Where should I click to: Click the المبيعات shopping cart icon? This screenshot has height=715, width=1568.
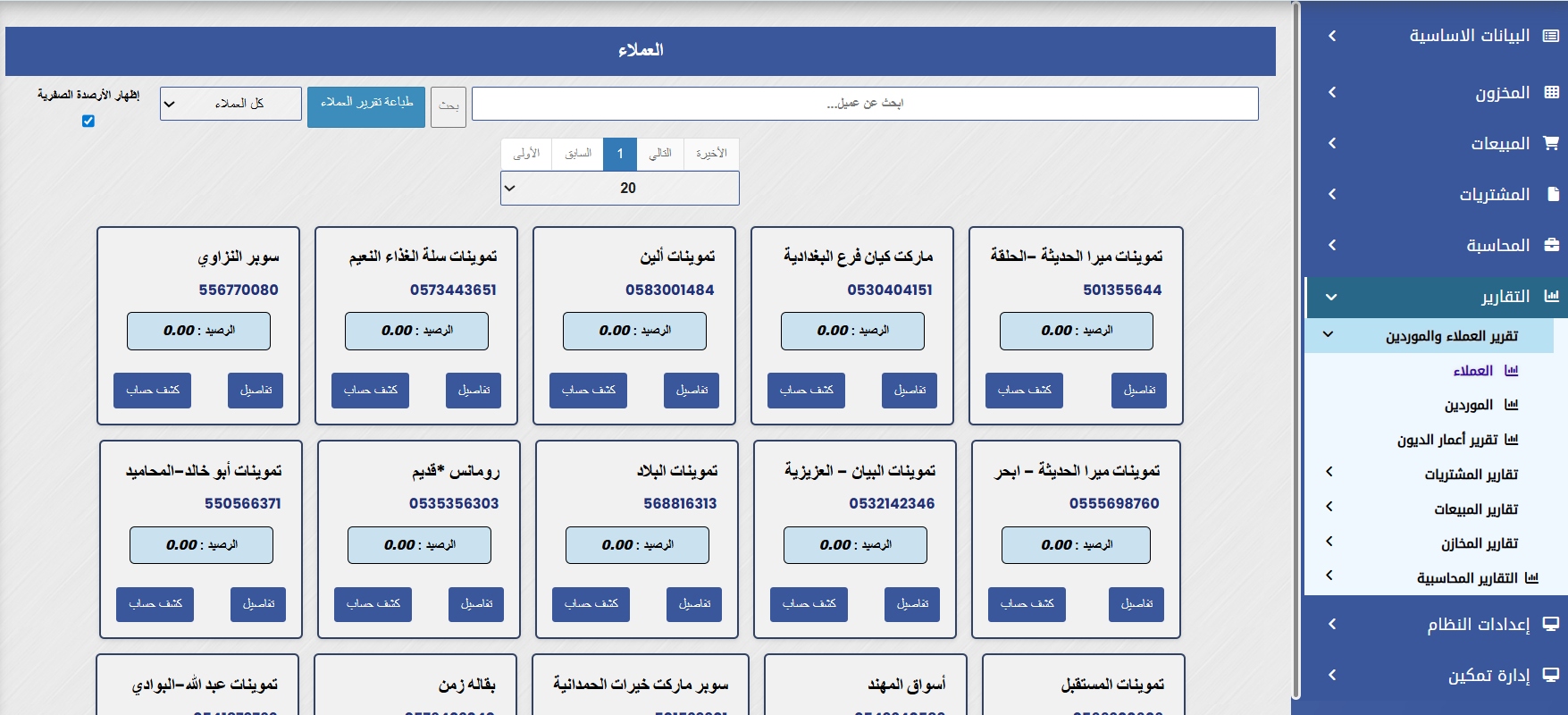point(1551,143)
